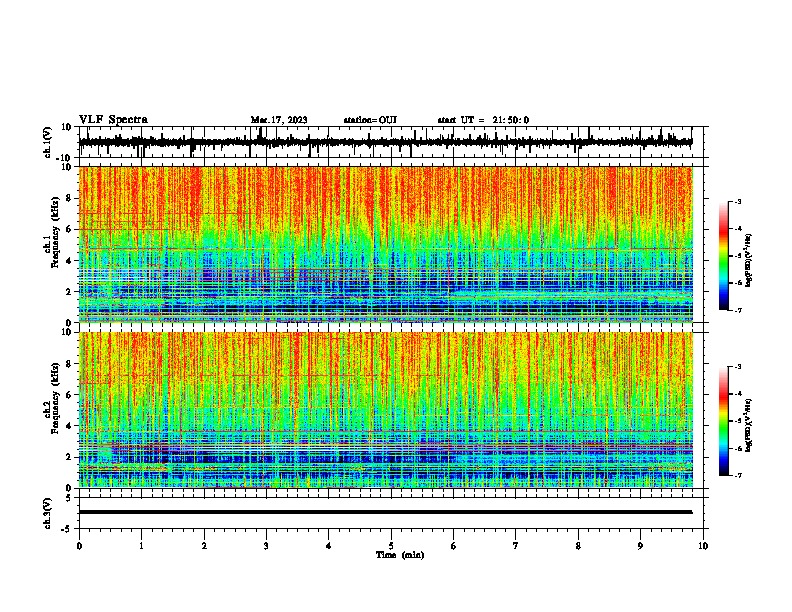
Task: Click the "ch.3(V)" axis label
Action: [48, 513]
